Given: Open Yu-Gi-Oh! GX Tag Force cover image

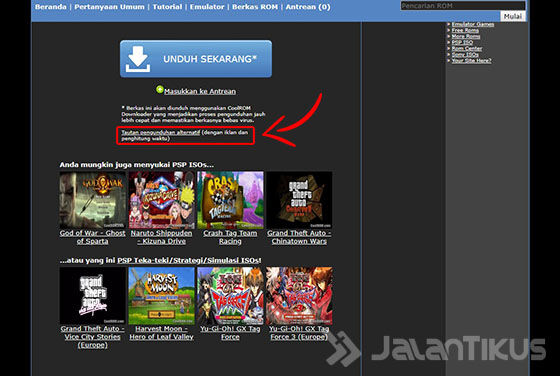Looking at the screenshot, I should (230, 296).
